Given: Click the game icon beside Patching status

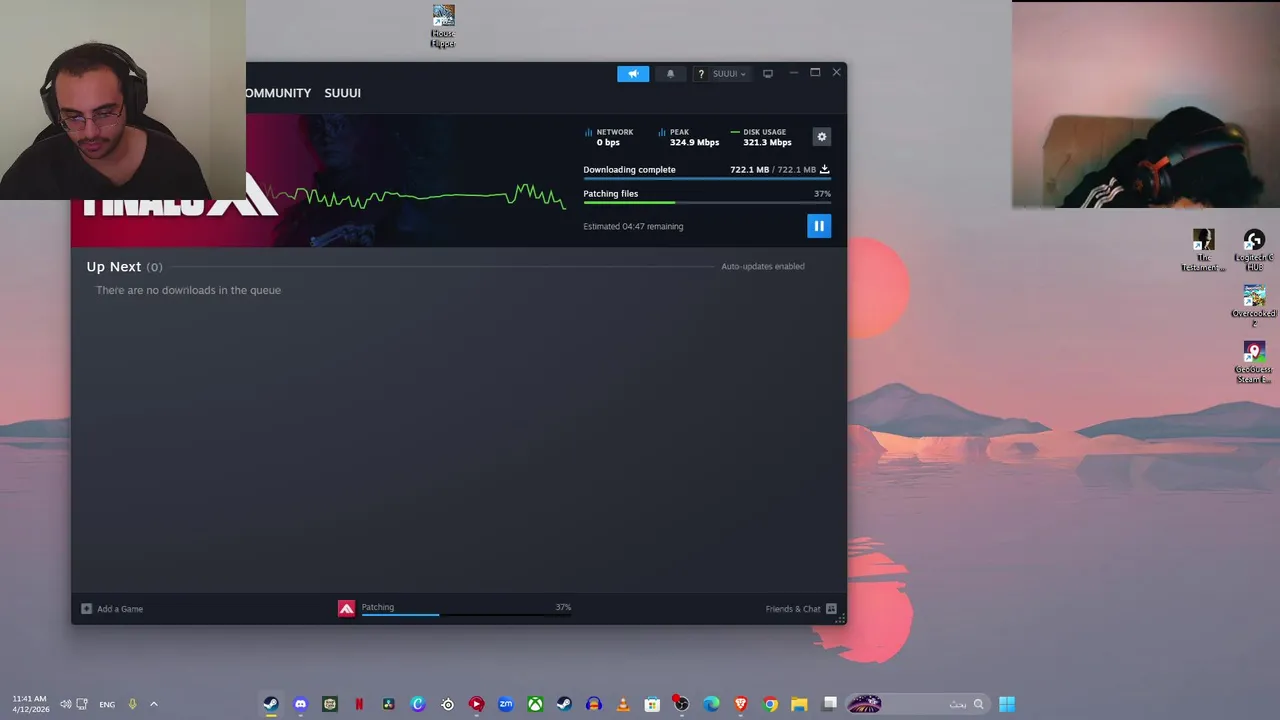Looking at the screenshot, I should coord(346,608).
